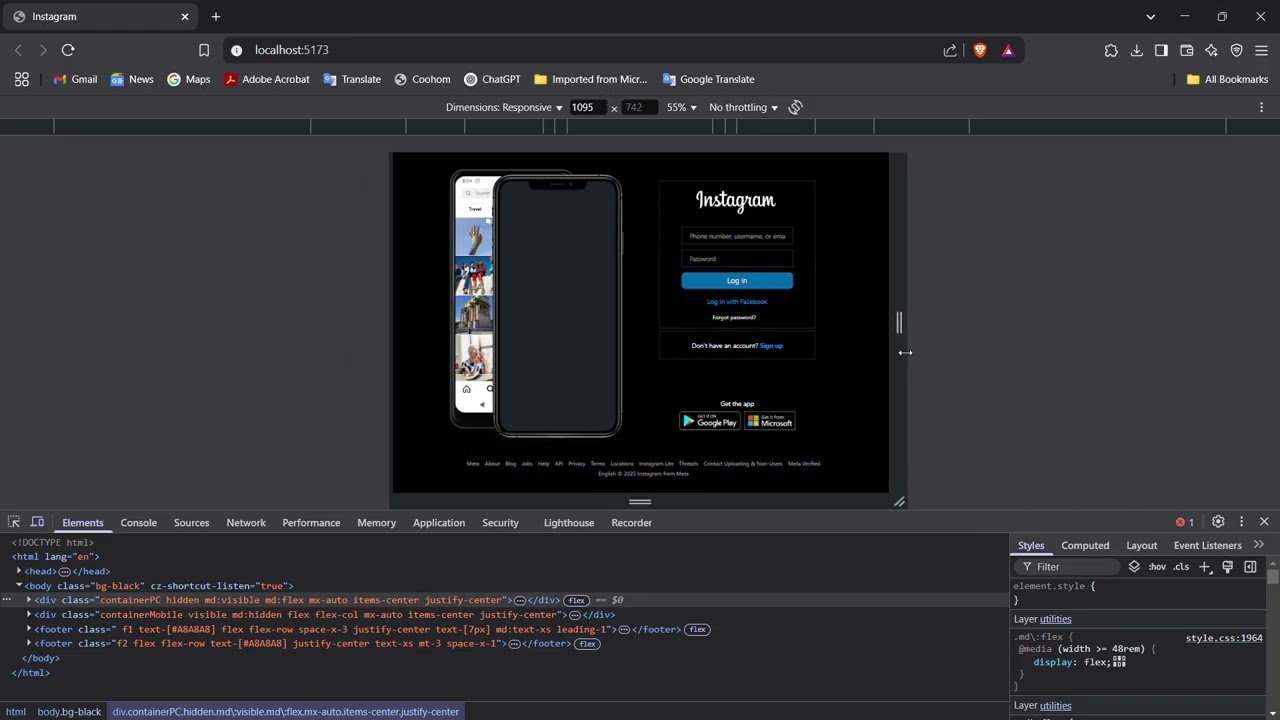
Task: Open the Leo AI sparkle icon
Action: pyautogui.click(x=1211, y=50)
